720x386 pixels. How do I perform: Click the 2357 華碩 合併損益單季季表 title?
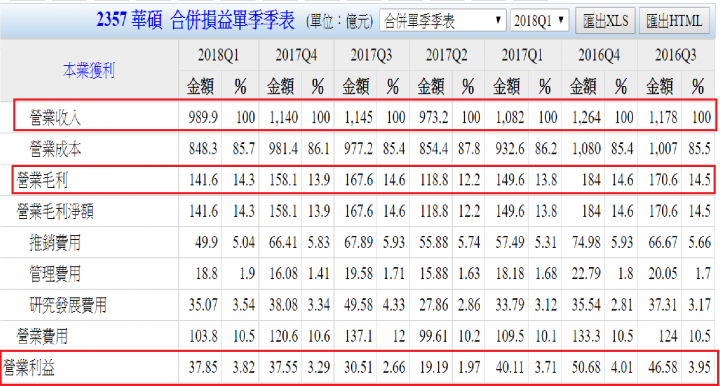[195, 21]
